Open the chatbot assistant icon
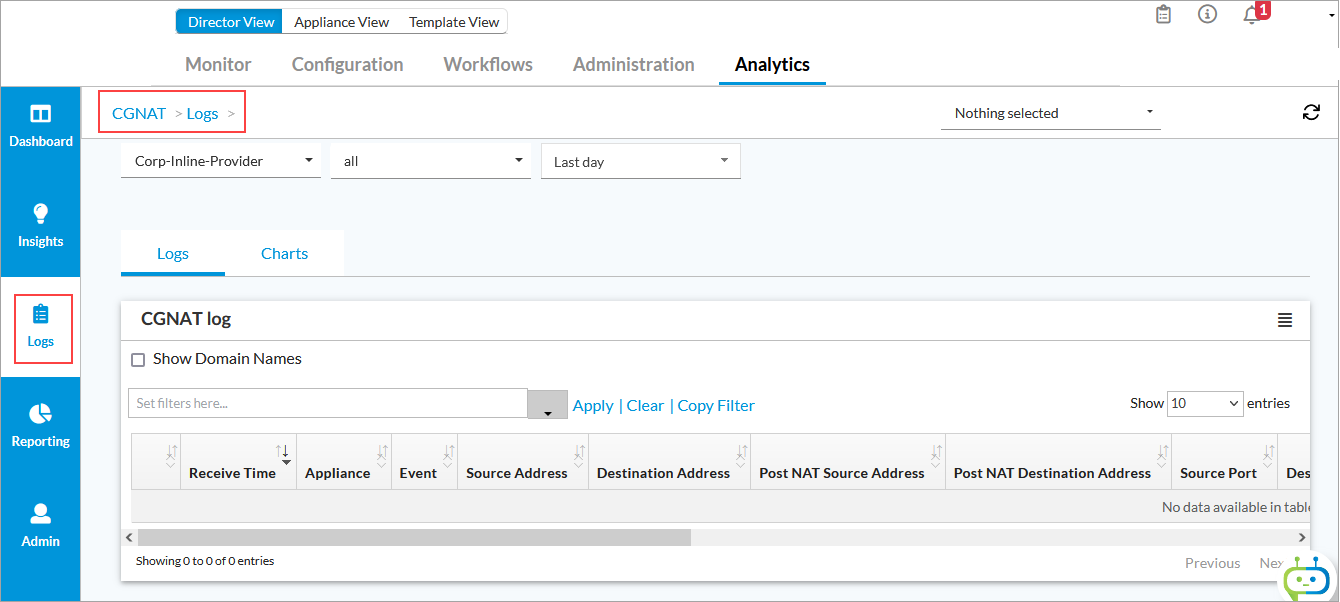The height and width of the screenshot is (602, 1340). point(1307,579)
